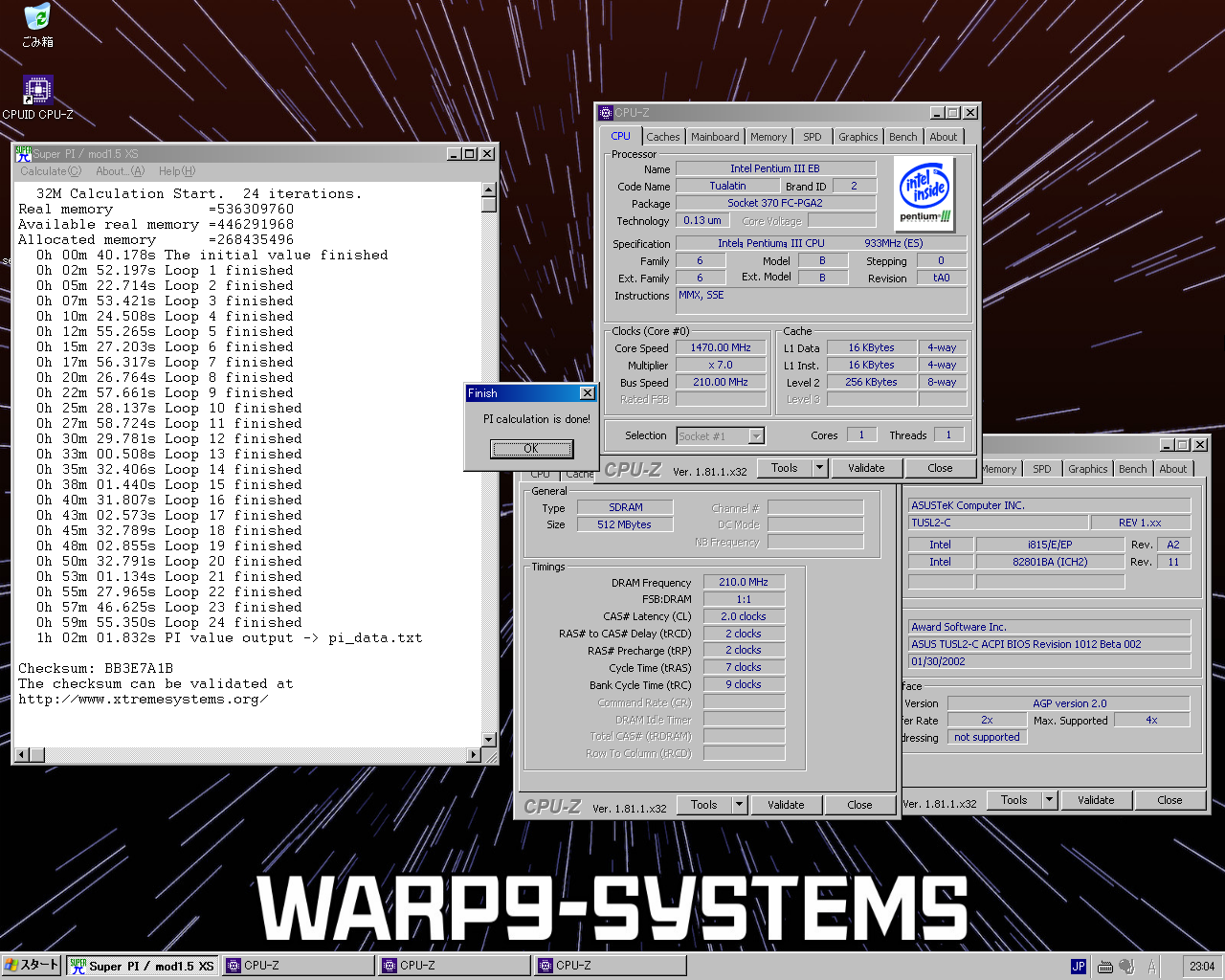Expand Tools arrow in memory CPU-Z window
The width and height of the screenshot is (1225, 980).
pos(740,805)
